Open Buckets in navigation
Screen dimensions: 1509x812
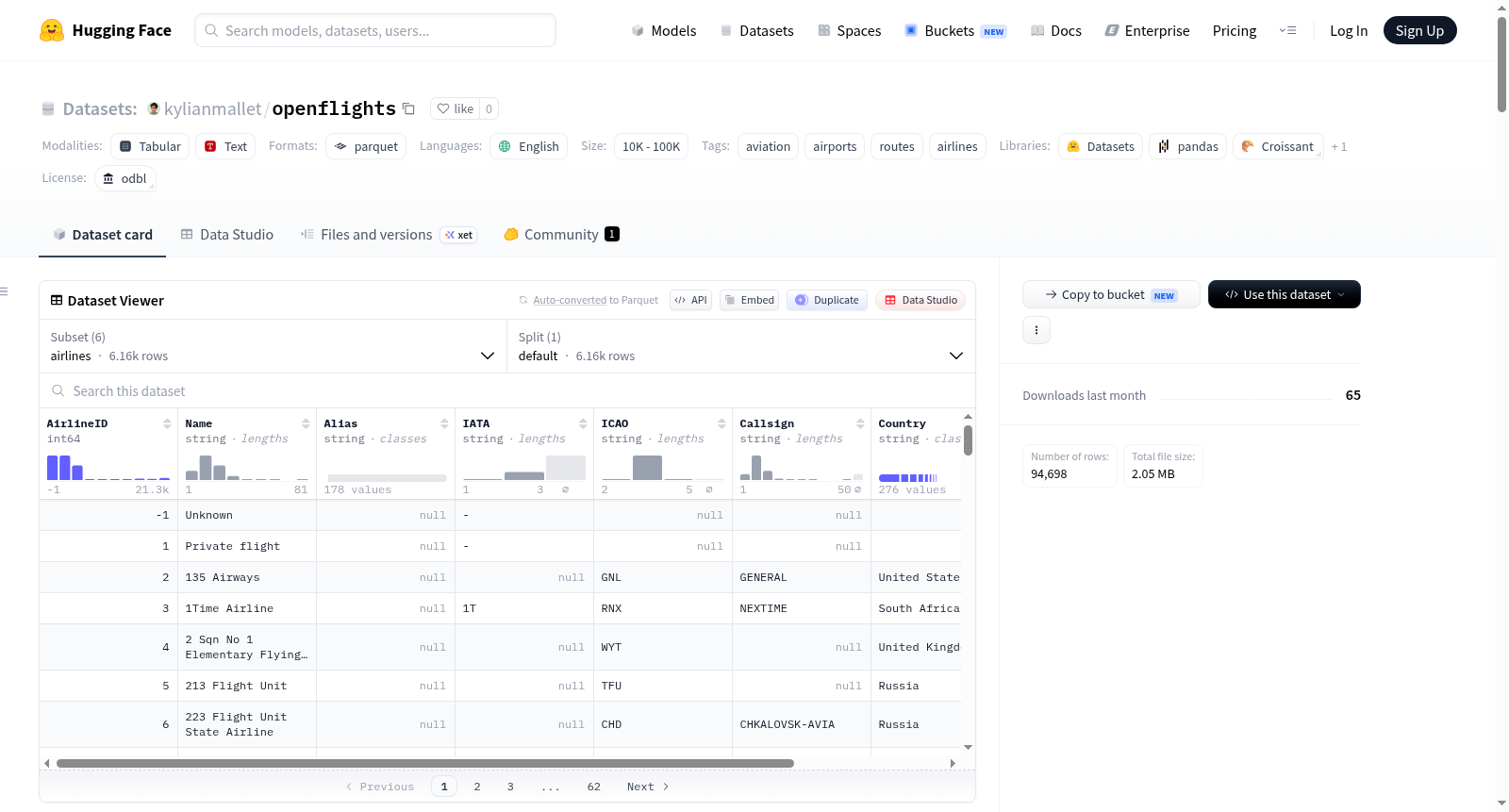click(x=955, y=30)
